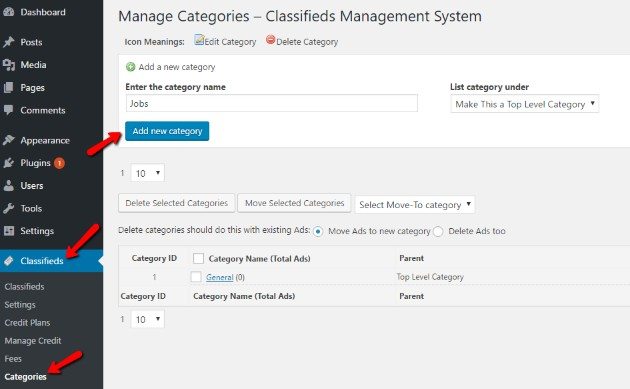Expand the List category under dropdown
Image resolution: width=630 pixels, height=389 pixels.
525,104
